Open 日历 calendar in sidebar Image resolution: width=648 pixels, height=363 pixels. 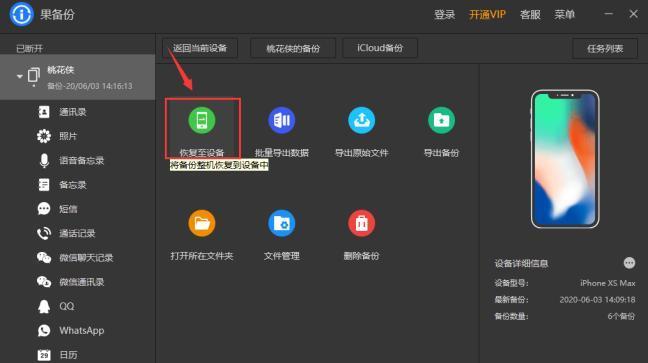pyautogui.click(x=78, y=355)
